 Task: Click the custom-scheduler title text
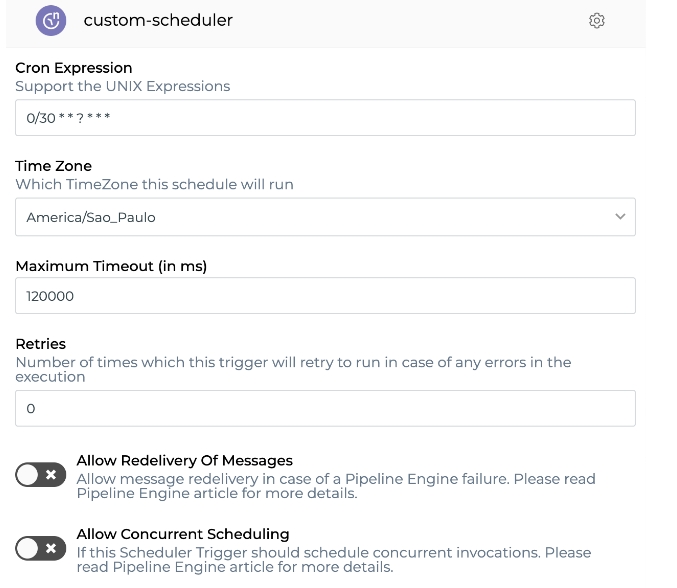point(158,20)
